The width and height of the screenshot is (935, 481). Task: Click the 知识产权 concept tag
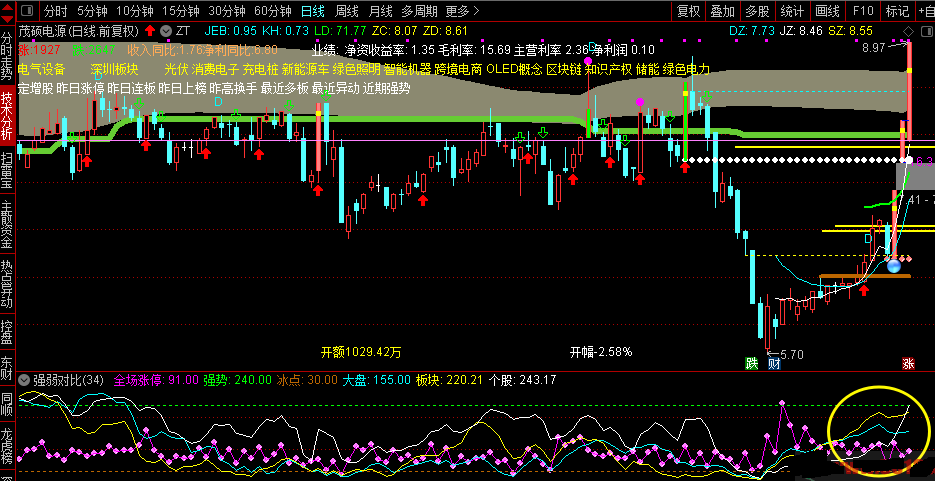click(608, 69)
